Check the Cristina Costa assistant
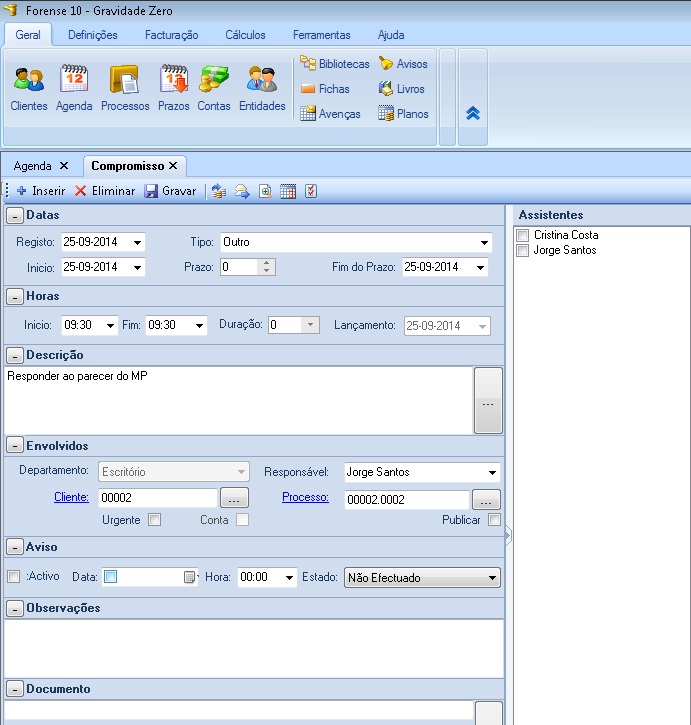The width and height of the screenshot is (691, 725). tap(523, 235)
